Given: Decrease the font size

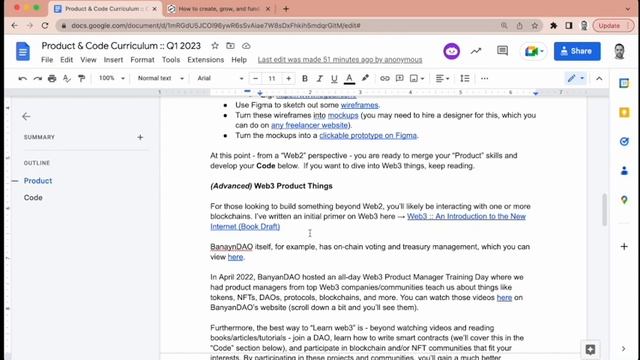Looking at the screenshot, I should 256,78.
